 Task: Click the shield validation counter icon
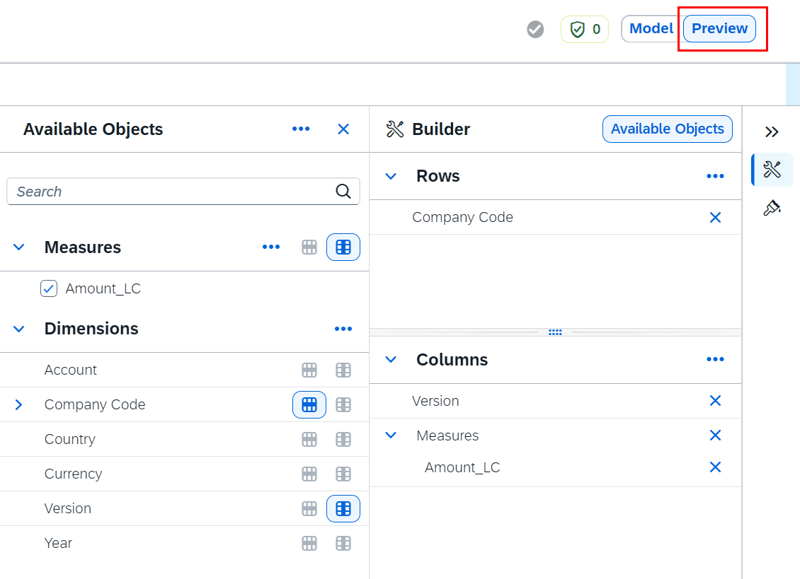tap(585, 29)
